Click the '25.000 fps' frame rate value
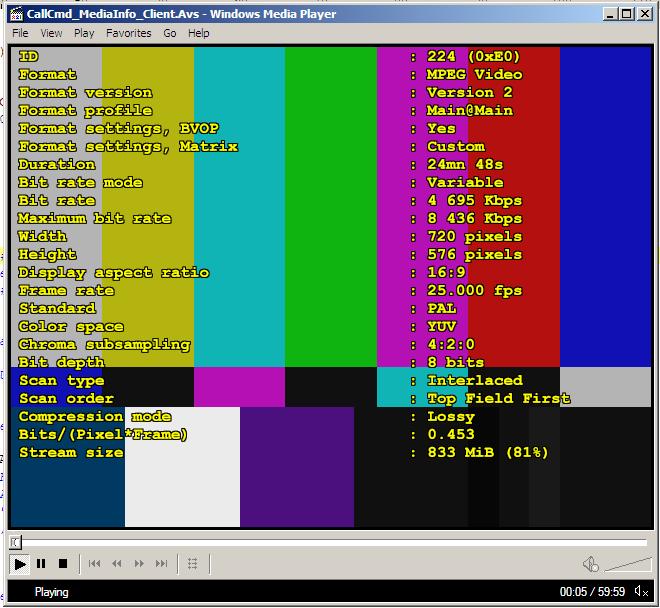Image resolution: width=660 pixels, height=608 pixels. 474,291
